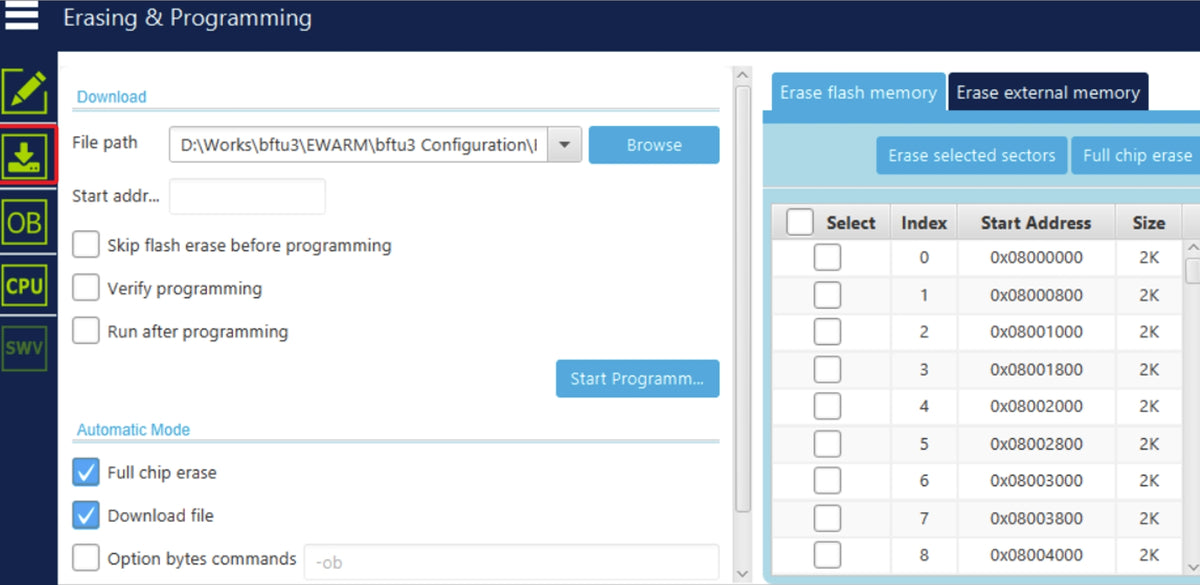Toggle the Select all sectors header checkbox
The height and width of the screenshot is (585, 1200).
800,222
